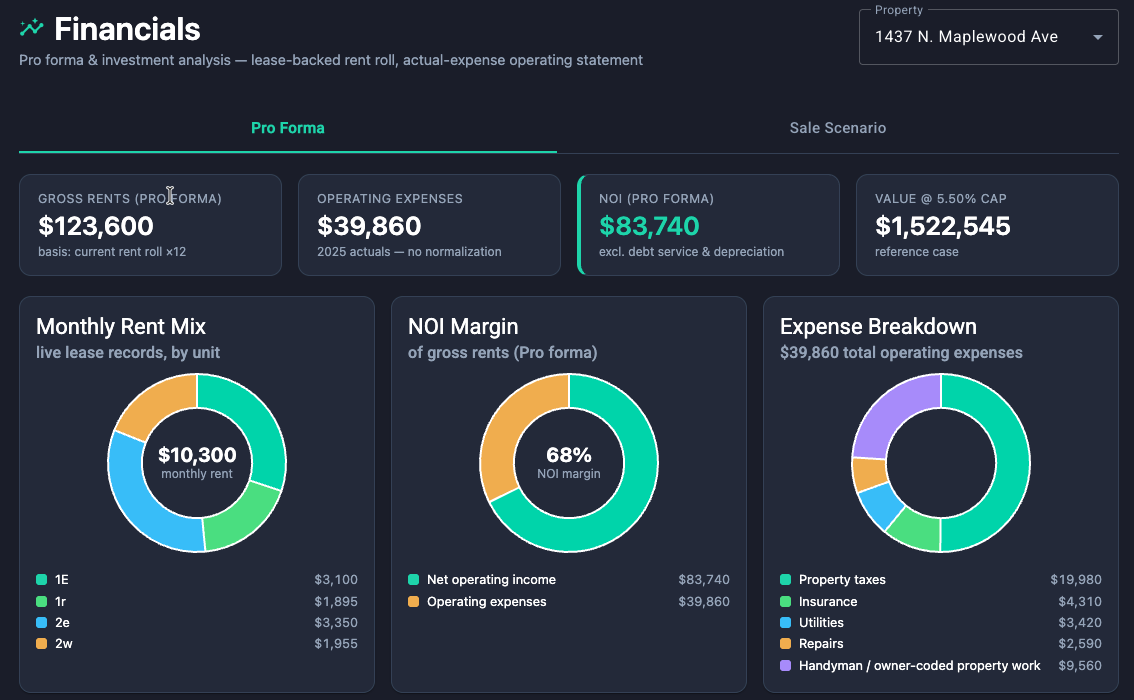Click the Net operating income legend swatch
This screenshot has width=1134, height=700.
pyautogui.click(x=414, y=579)
